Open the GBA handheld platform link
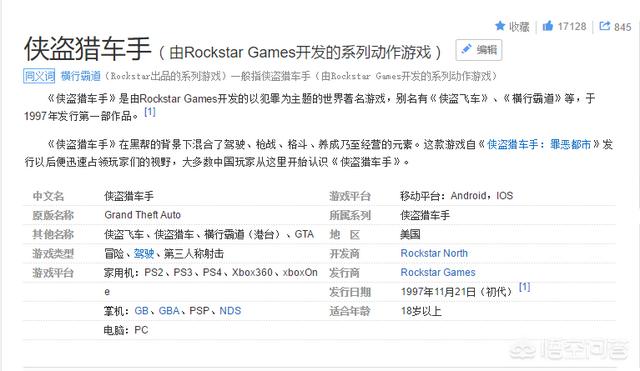640x371 pixels. pos(169,311)
